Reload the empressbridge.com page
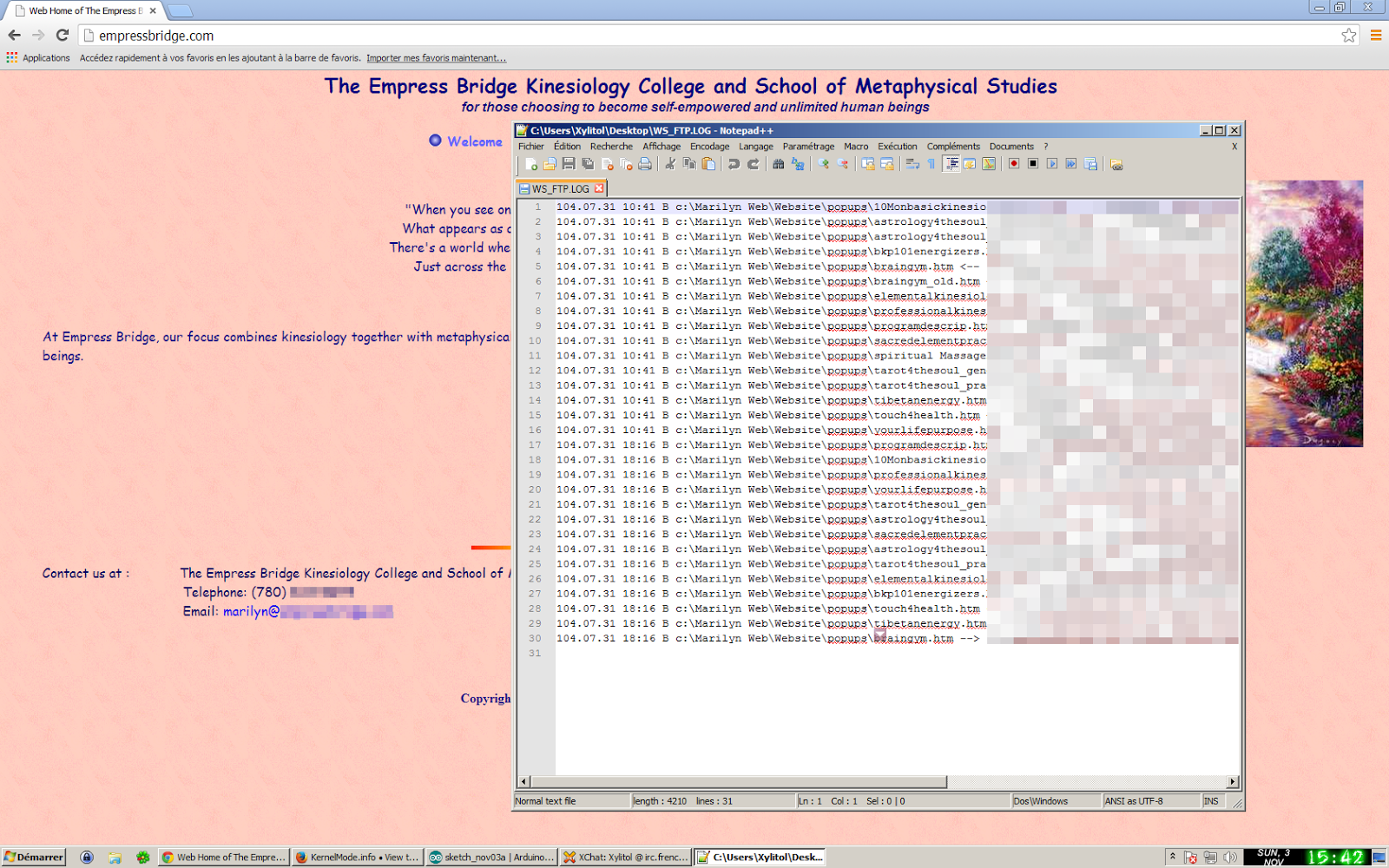The width and height of the screenshot is (1389, 868). 63,36
